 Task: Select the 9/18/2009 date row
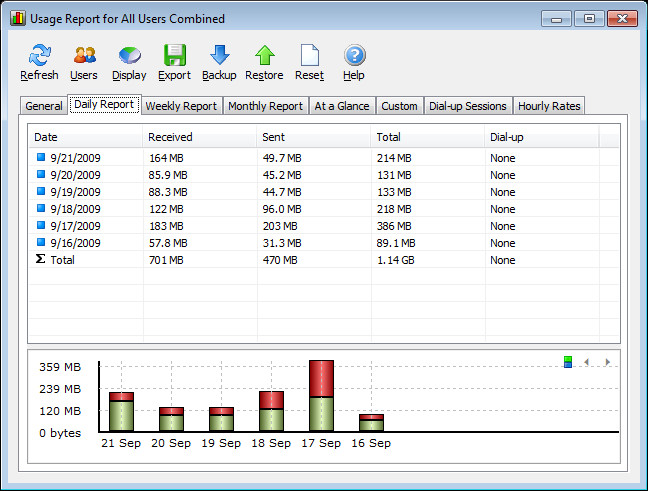324,209
